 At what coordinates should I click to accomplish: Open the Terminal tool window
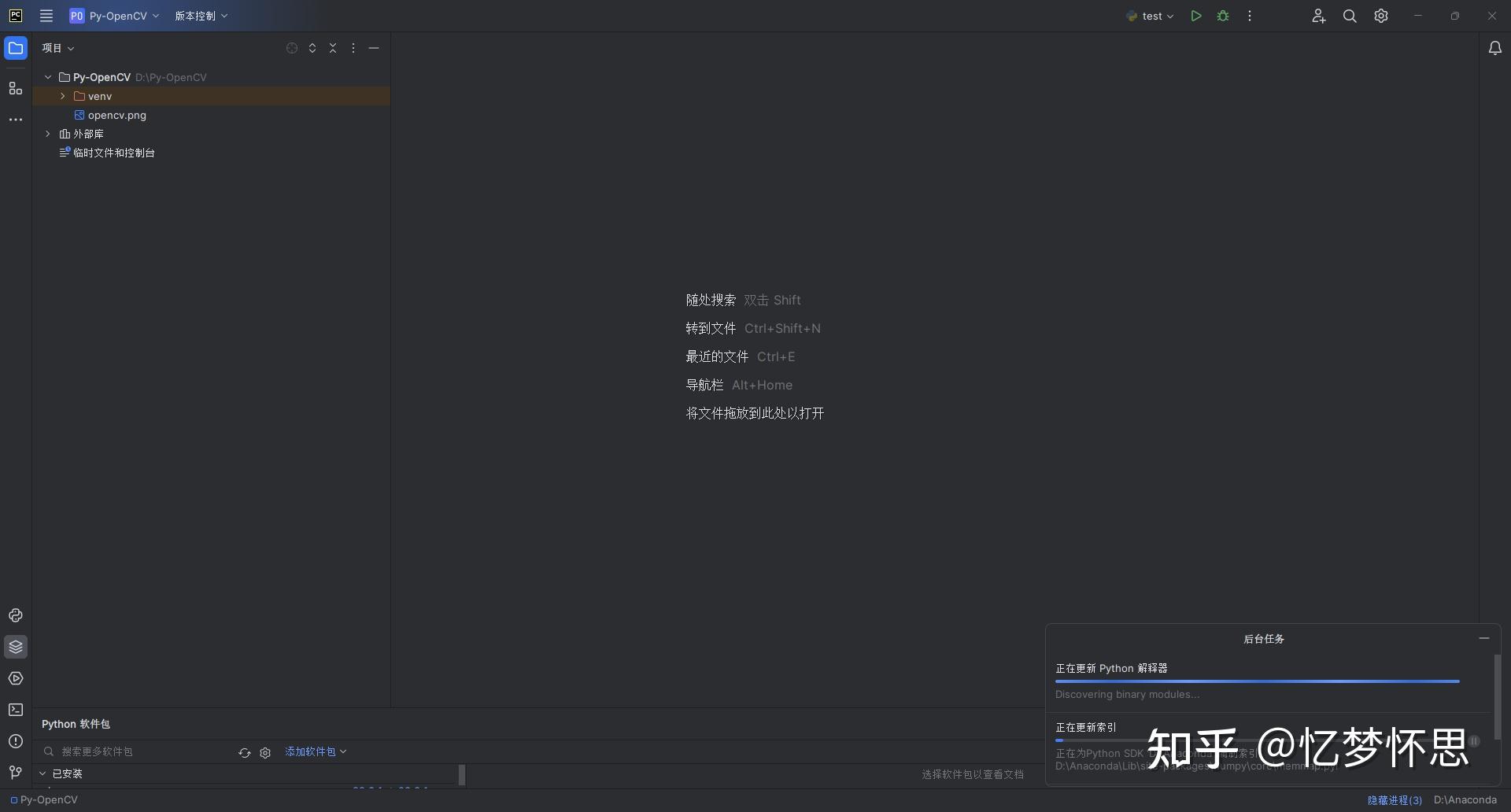[x=16, y=710]
